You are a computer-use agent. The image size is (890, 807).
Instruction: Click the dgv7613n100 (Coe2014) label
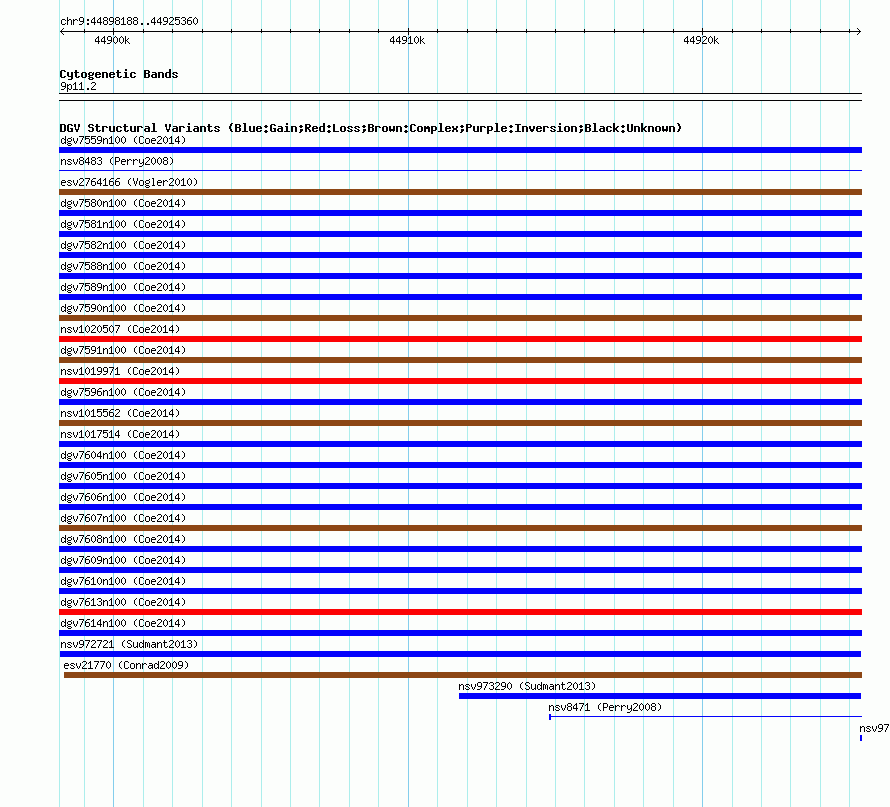coord(123,602)
